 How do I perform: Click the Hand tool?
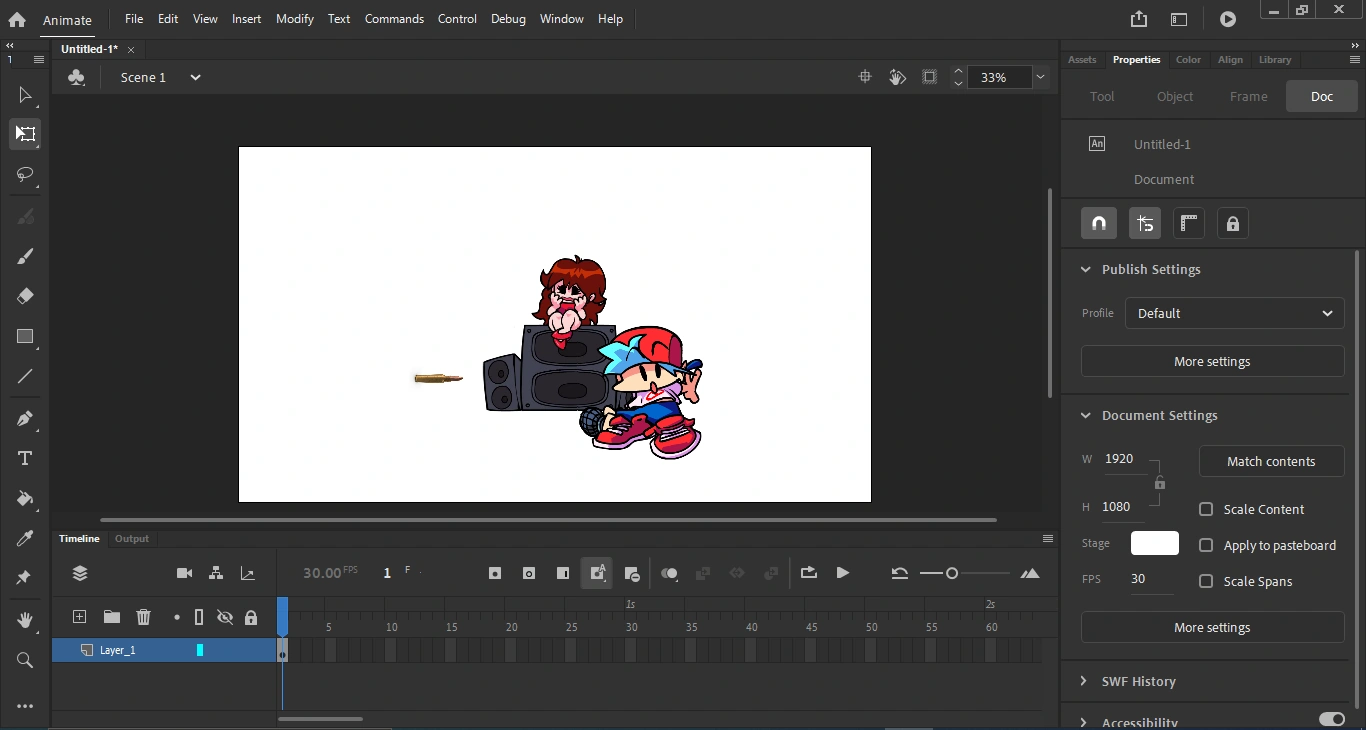coord(25,620)
